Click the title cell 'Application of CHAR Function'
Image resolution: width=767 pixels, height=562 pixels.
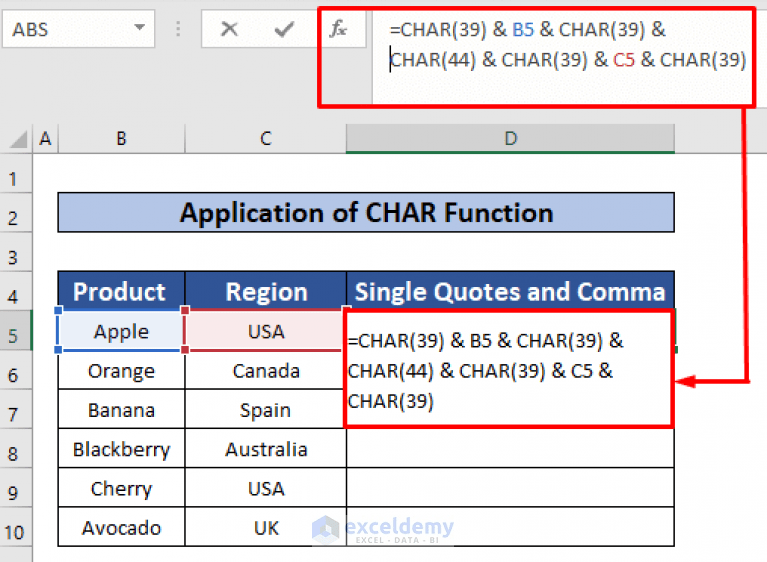pos(366,213)
